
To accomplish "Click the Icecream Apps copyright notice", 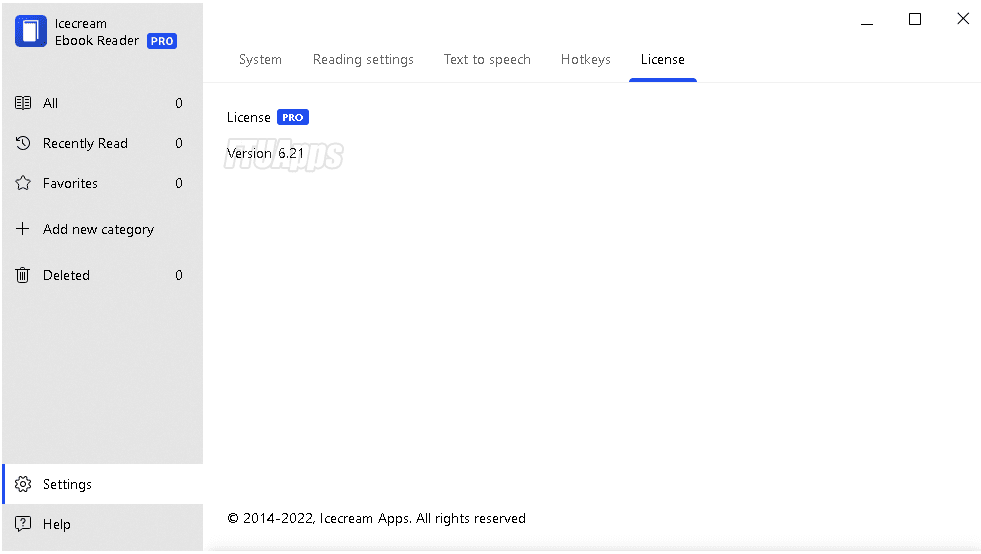I will click(x=377, y=518).
